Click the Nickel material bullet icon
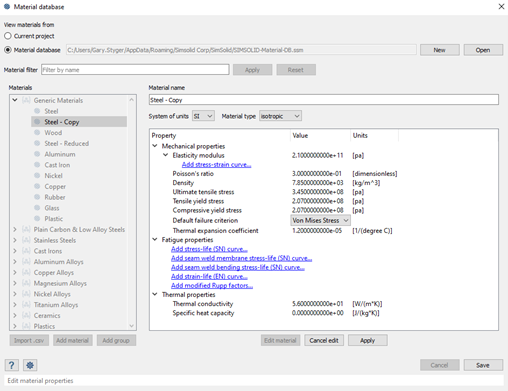The width and height of the screenshot is (508, 391). pyautogui.click(x=37, y=176)
